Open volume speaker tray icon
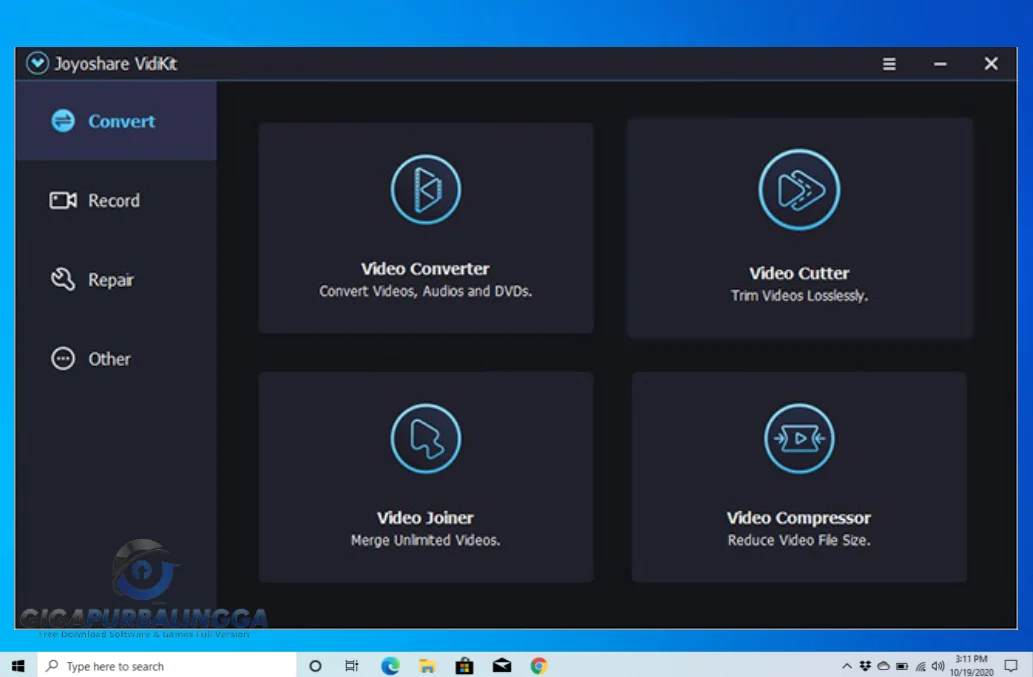This screenshot has height=677, width=1033. click(938, 666)
